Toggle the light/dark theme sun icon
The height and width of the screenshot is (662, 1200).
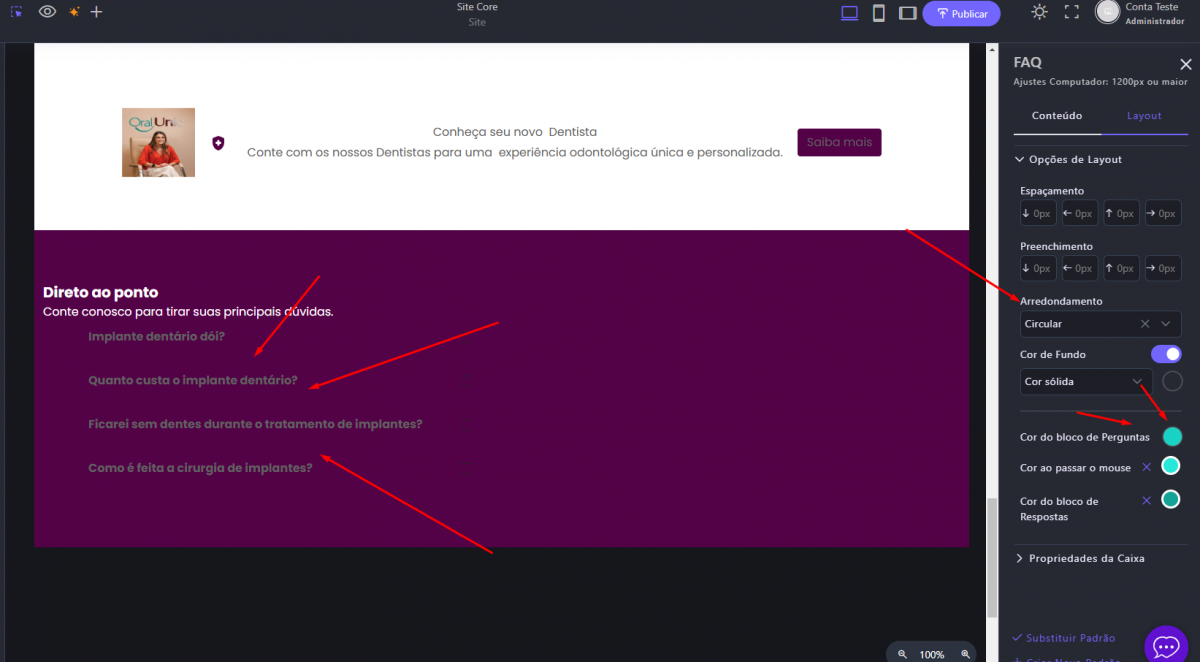(1040, 12)
